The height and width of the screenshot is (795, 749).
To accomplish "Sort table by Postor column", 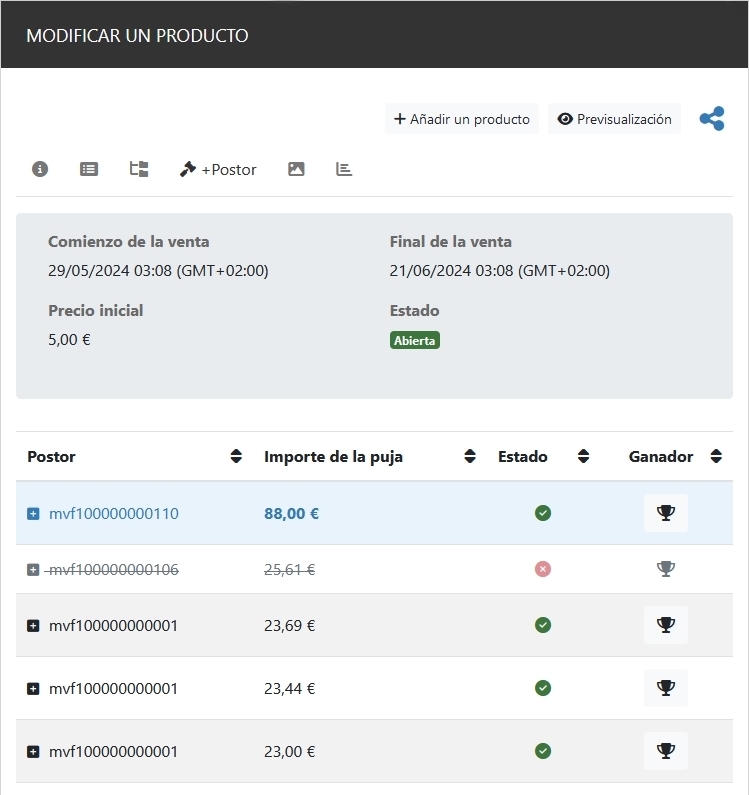I will coord(236,456).
